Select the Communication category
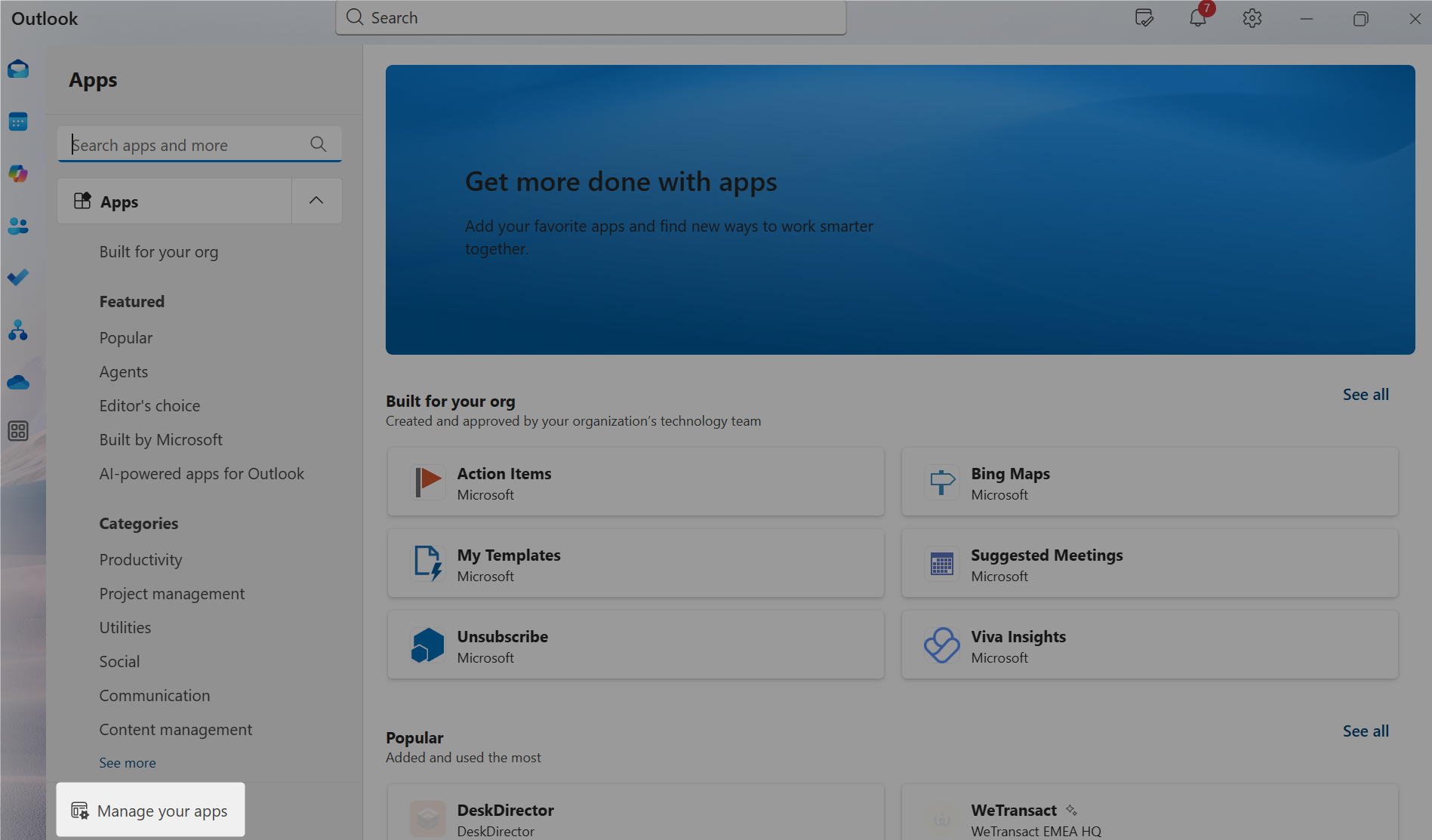1432x840 pixels. pyautogui.click(x=155, y=696)
